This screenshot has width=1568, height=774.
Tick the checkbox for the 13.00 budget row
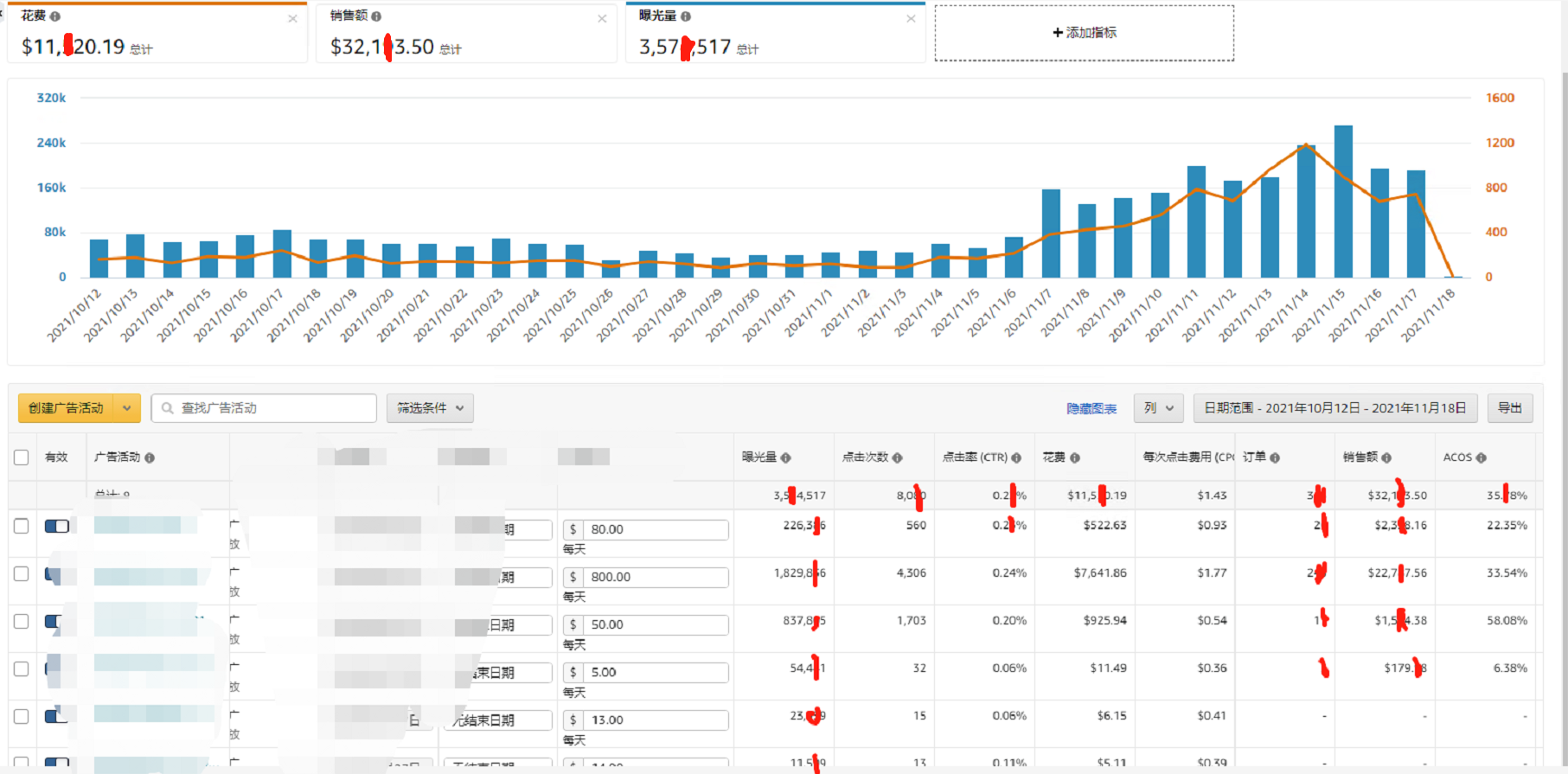click(x=22, y=716)
